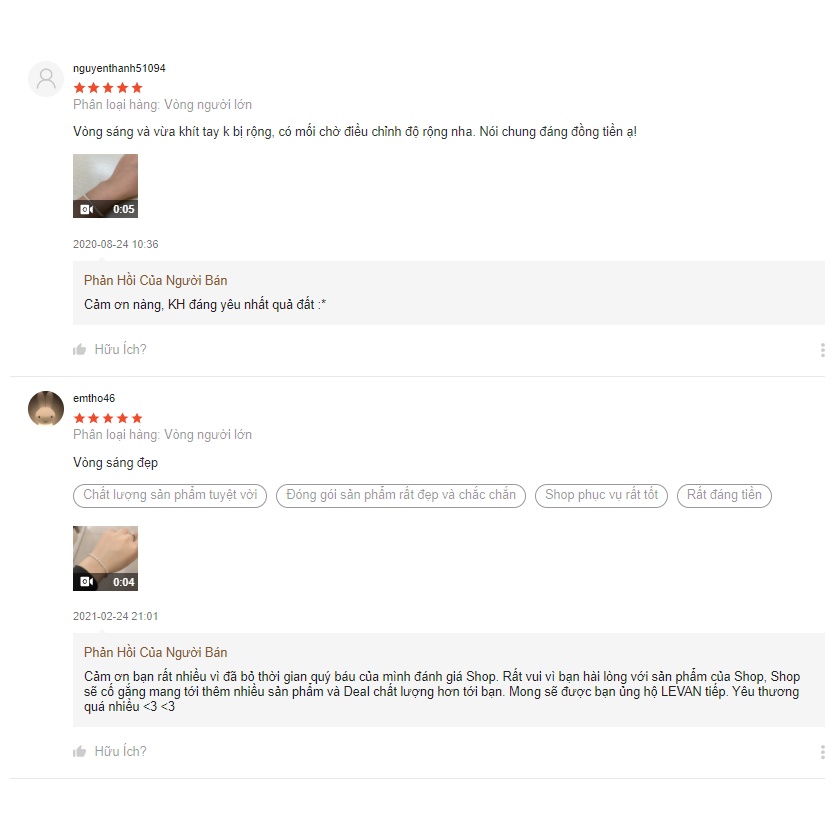The image size is (834, 834).
Task: Click 'Hữu Ích?' under the first review
Action: [120, 350]
